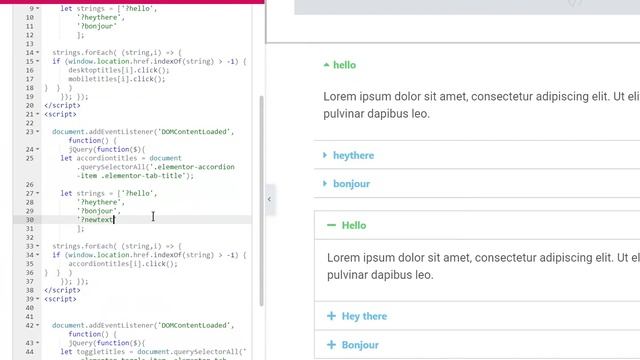Fold the script tag at line 39

tap(38, 299)
